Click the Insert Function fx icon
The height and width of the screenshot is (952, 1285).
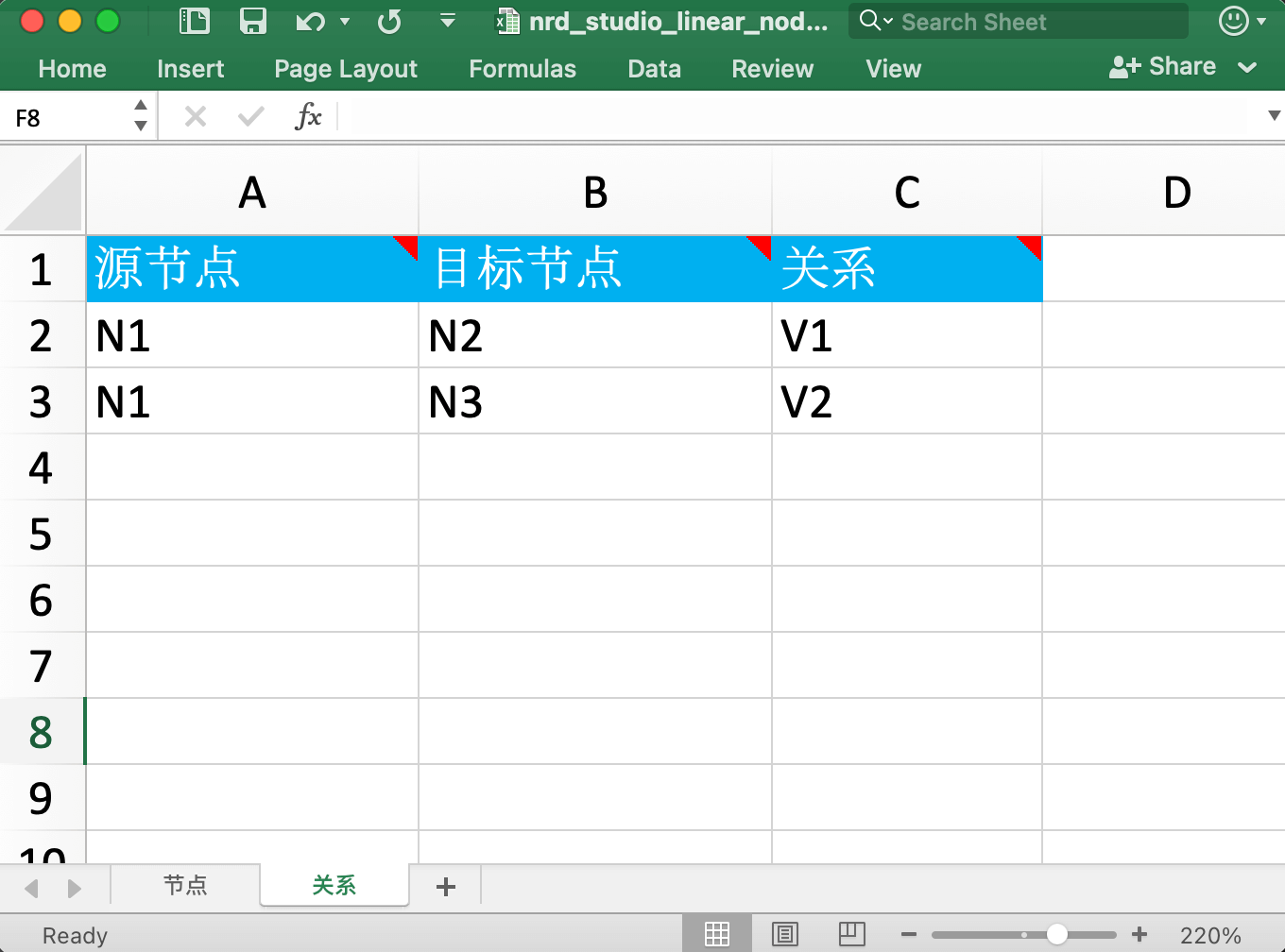[x=308, y=117]
